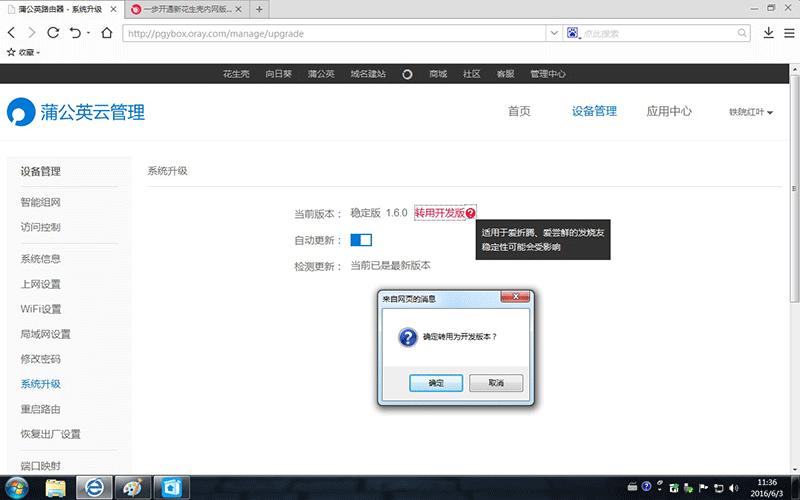Open 修改密码 in the sidebar
Image resolution: width=800 pixels, height=500 pixels.
click(x=40, y=359)
